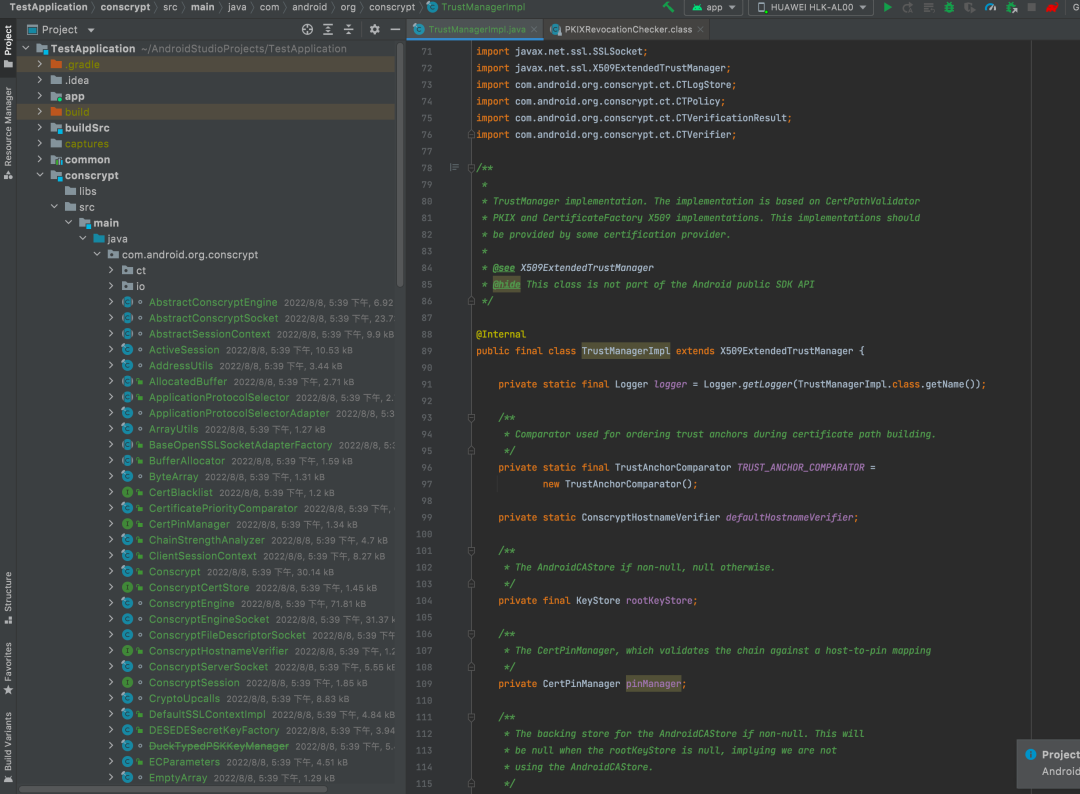Click Apply Code Changes icon
Image resolution: width=1080 pixels, height=794 pixels.
coord(928,8)
